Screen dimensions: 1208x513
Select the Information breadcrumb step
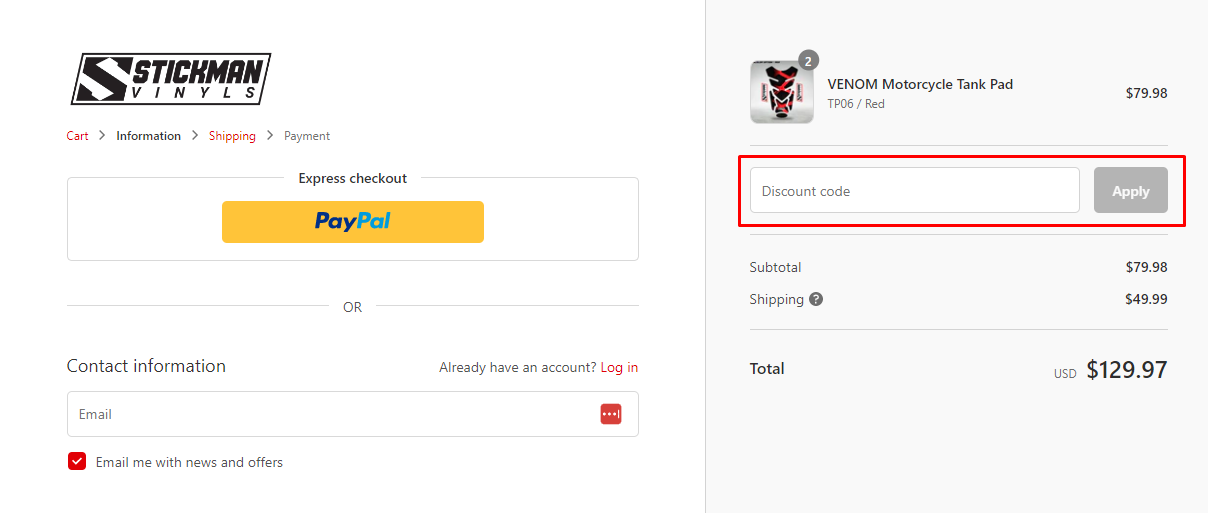click(x=148, y=136)
